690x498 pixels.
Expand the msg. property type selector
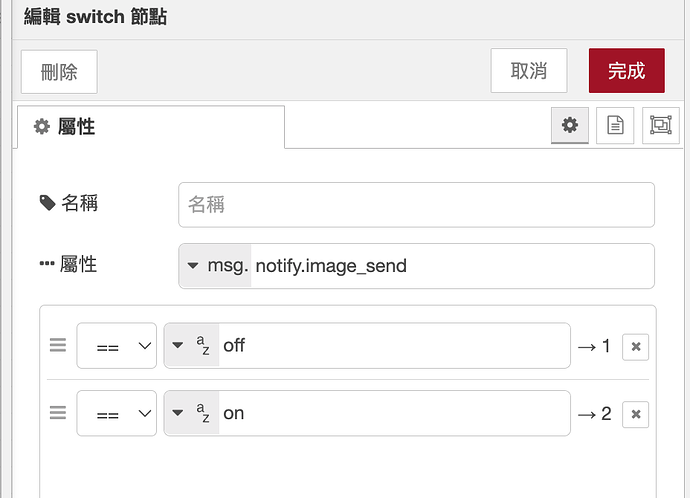tap(215, 266)
